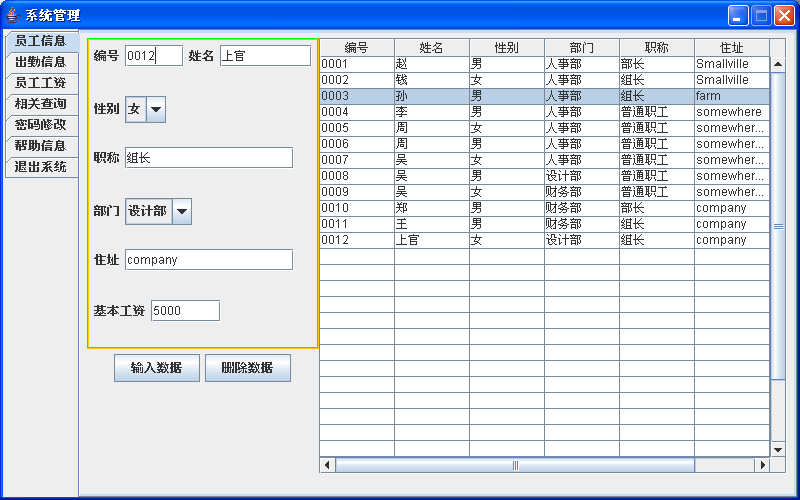This screenshot has height=500, width=800.
Task: Click the highlighted cell 0003
Action: pyautogui.click(x=357, y=96)
